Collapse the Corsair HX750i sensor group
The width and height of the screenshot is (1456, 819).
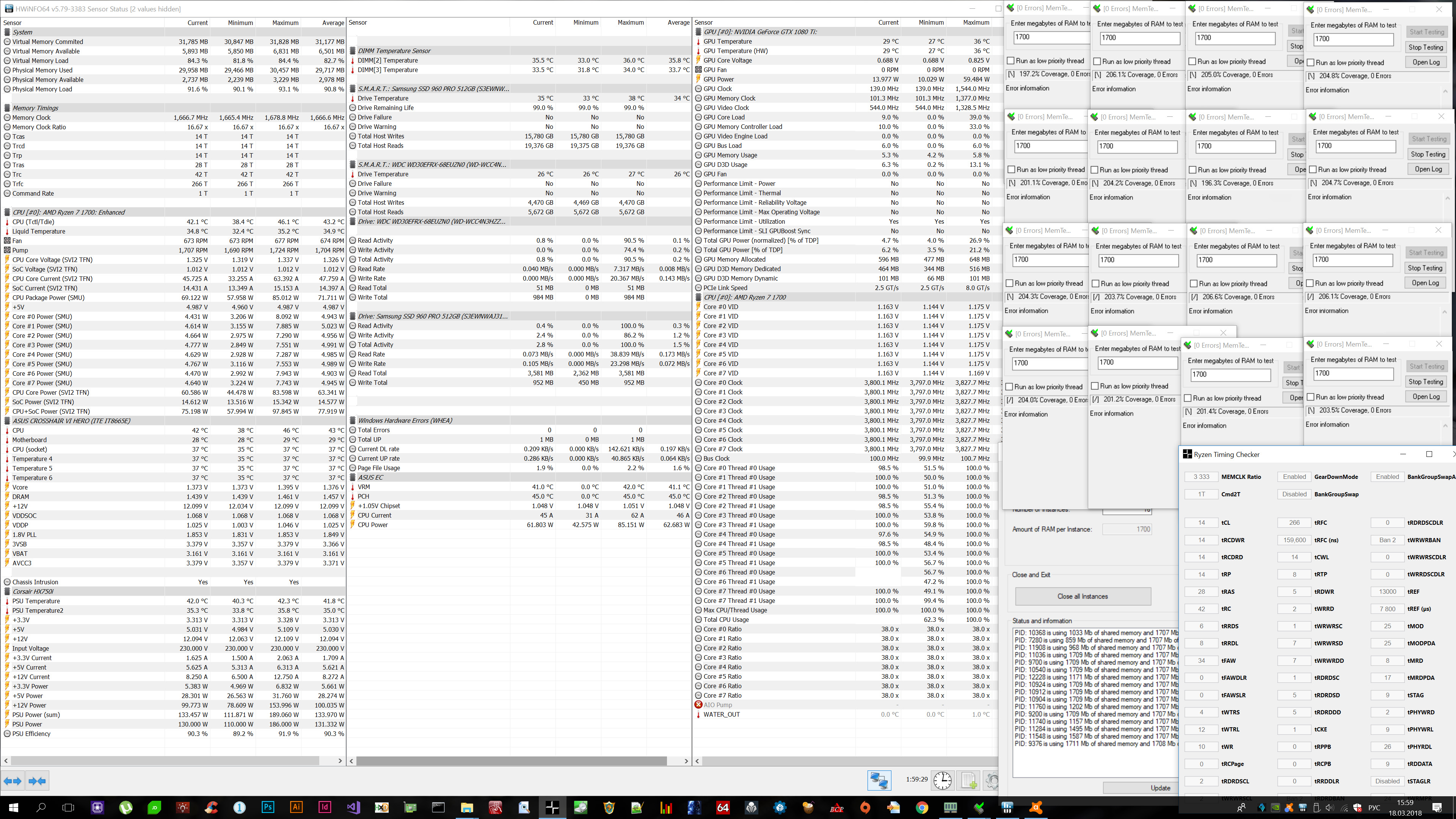click(7, 591)
